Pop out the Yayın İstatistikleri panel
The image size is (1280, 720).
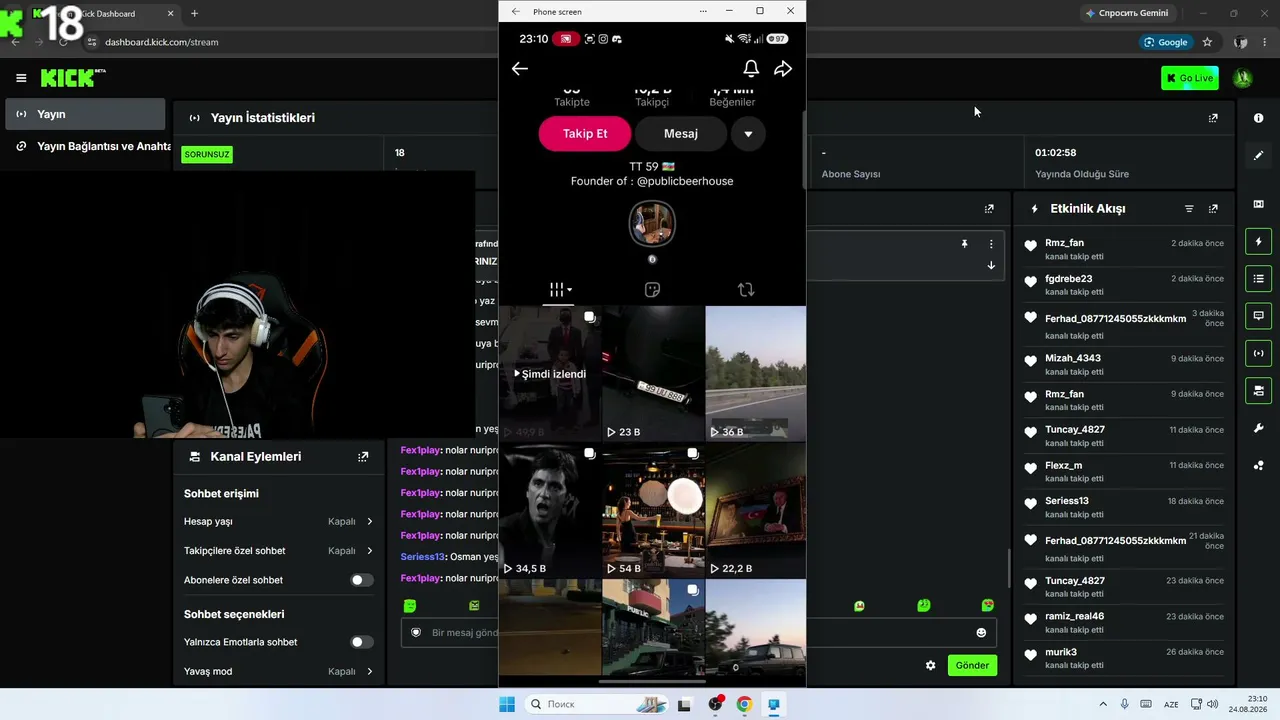(x=1213, y=118)
